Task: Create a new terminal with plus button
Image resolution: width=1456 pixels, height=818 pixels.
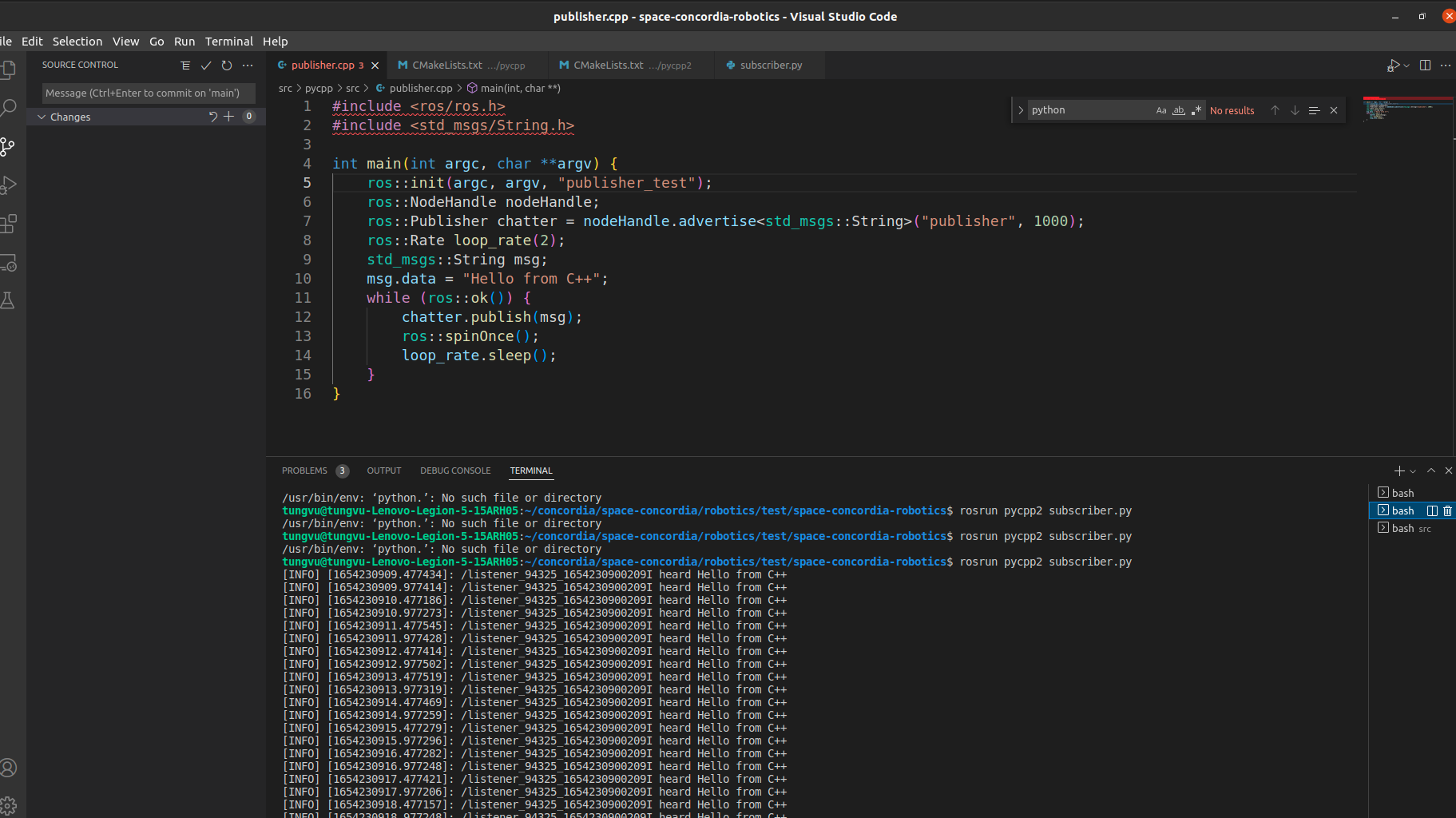Action: coord(1399,471)
